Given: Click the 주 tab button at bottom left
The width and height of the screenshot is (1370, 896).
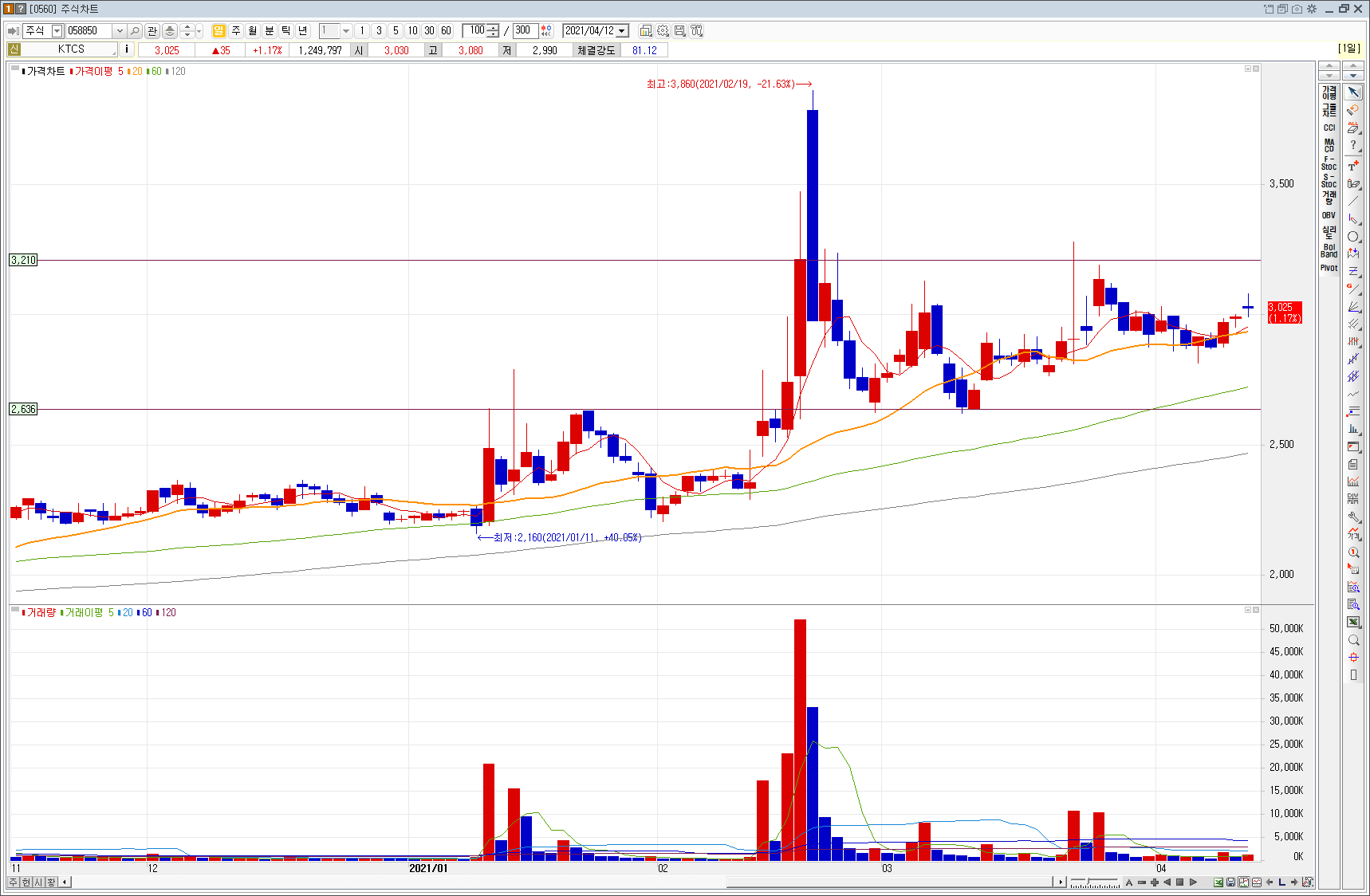Looking at the screenshot, I should coord(14,882).
